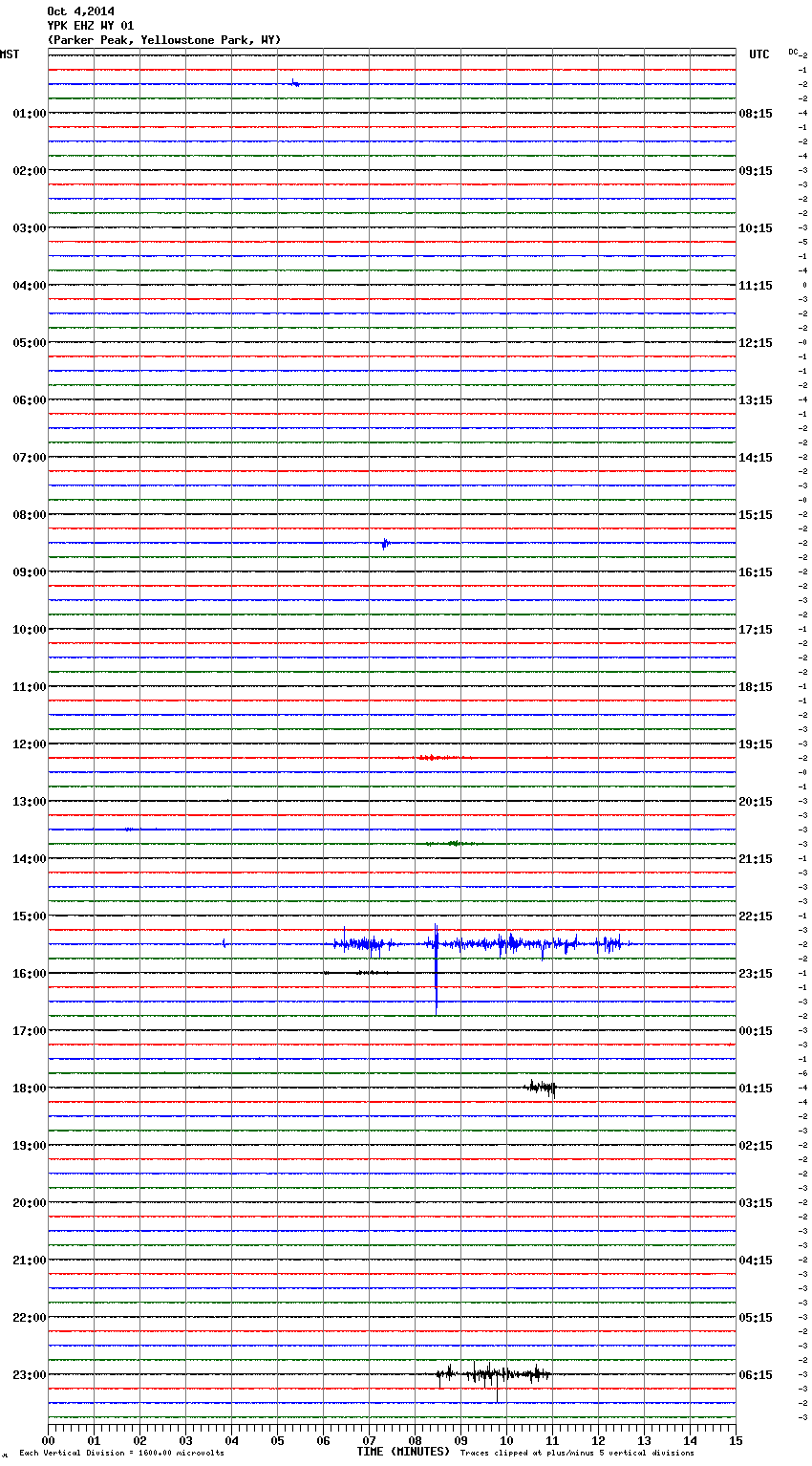Viewport: 812px width, 1466px height.
Task: Click the "09" minute axis tick label
Action: pyautogui.click(x=460, y=1440)
